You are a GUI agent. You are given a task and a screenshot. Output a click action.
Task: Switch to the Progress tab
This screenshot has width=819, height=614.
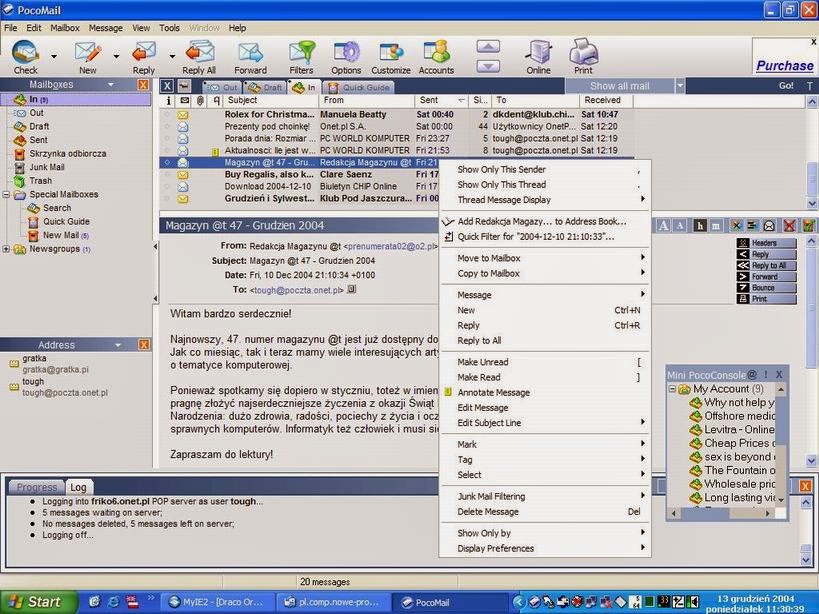(36, 487)
